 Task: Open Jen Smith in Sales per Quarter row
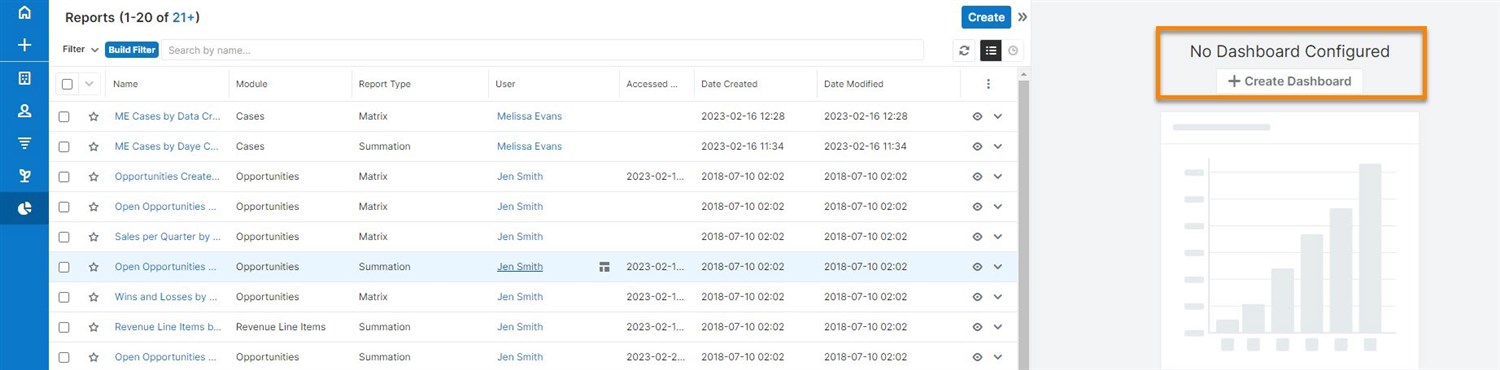click(x=520, y=237)
